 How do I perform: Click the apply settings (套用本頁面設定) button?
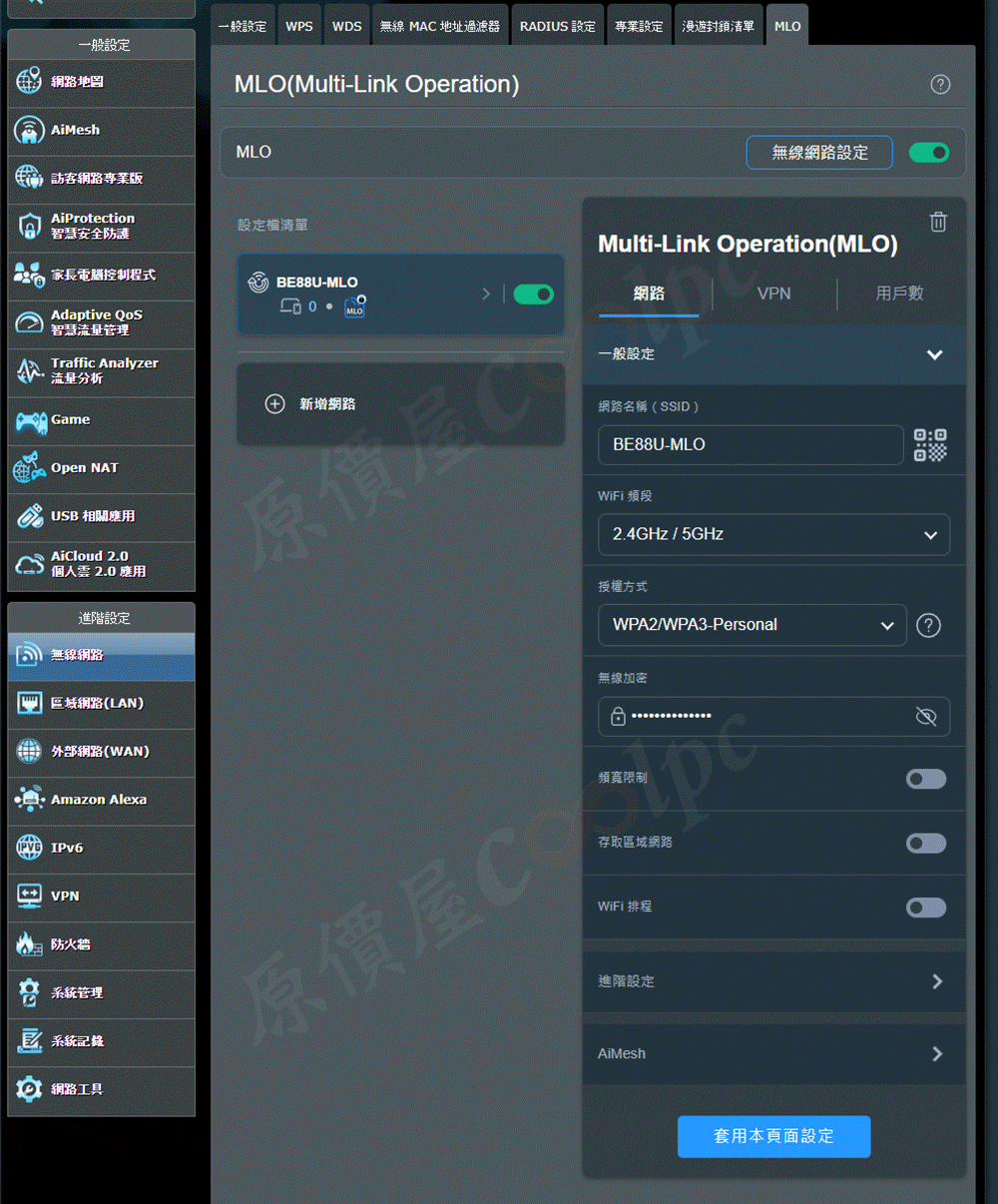[x=773, y=1137]
